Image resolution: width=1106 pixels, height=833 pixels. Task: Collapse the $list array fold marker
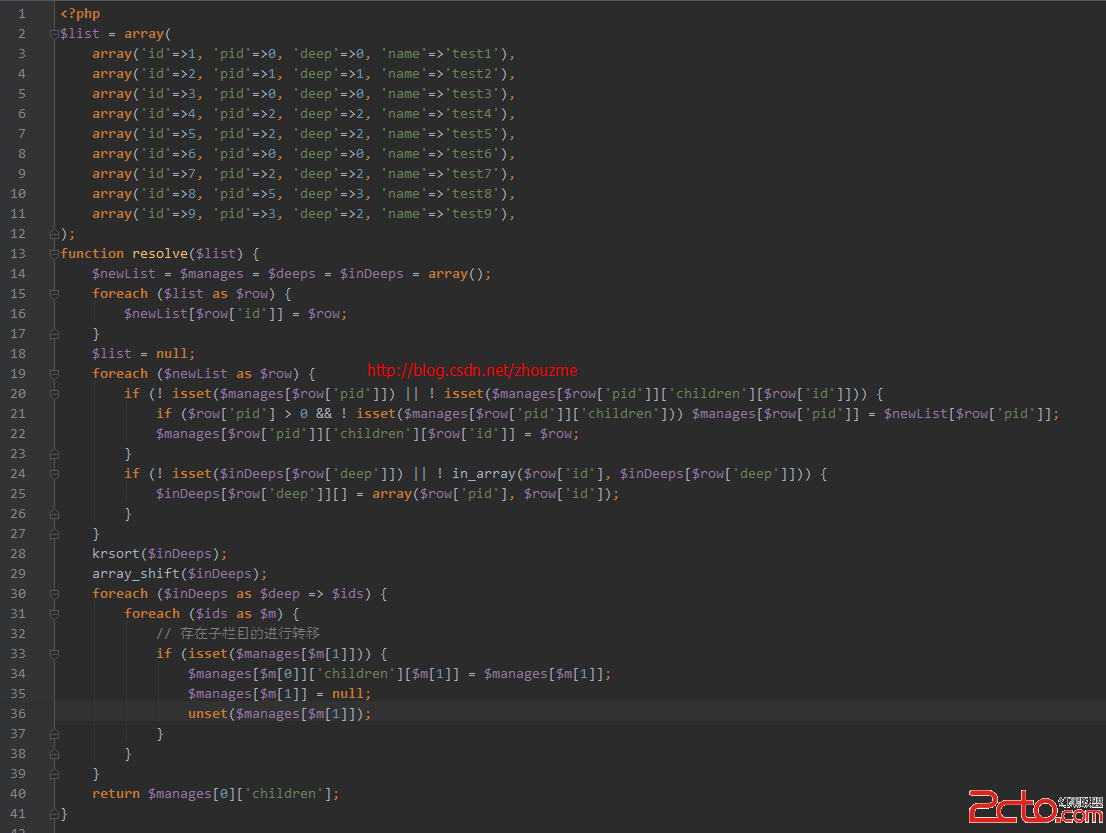point(54,34)
